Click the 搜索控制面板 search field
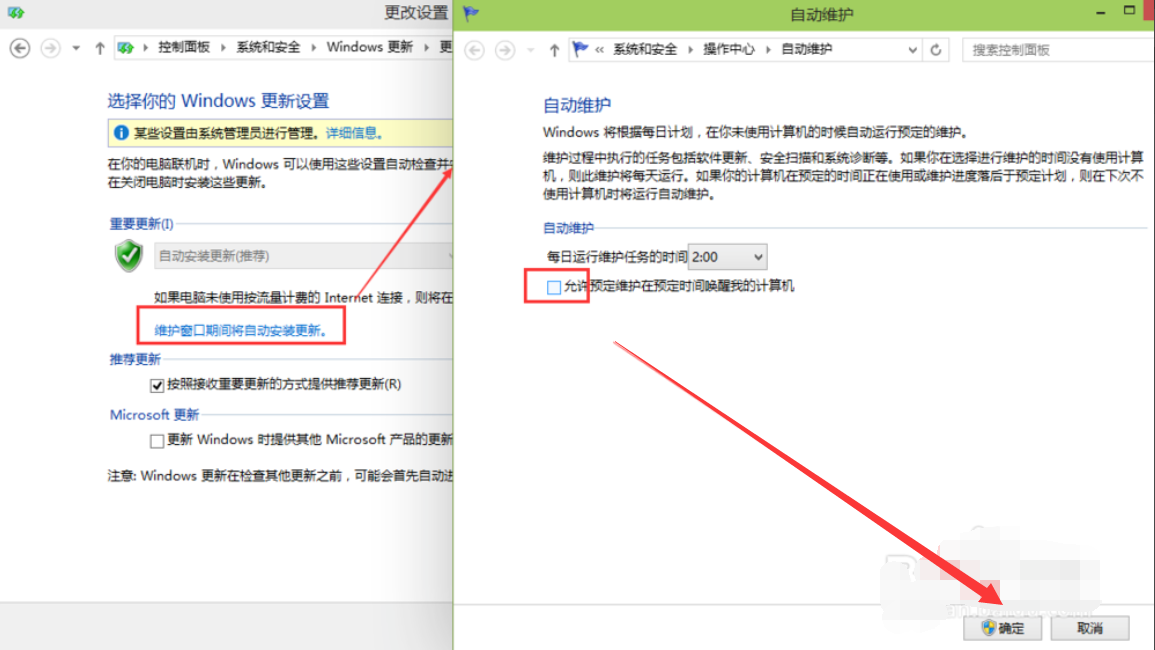Image resolution: width=1155 pixels, height=650 pixels. [1052, 50]
